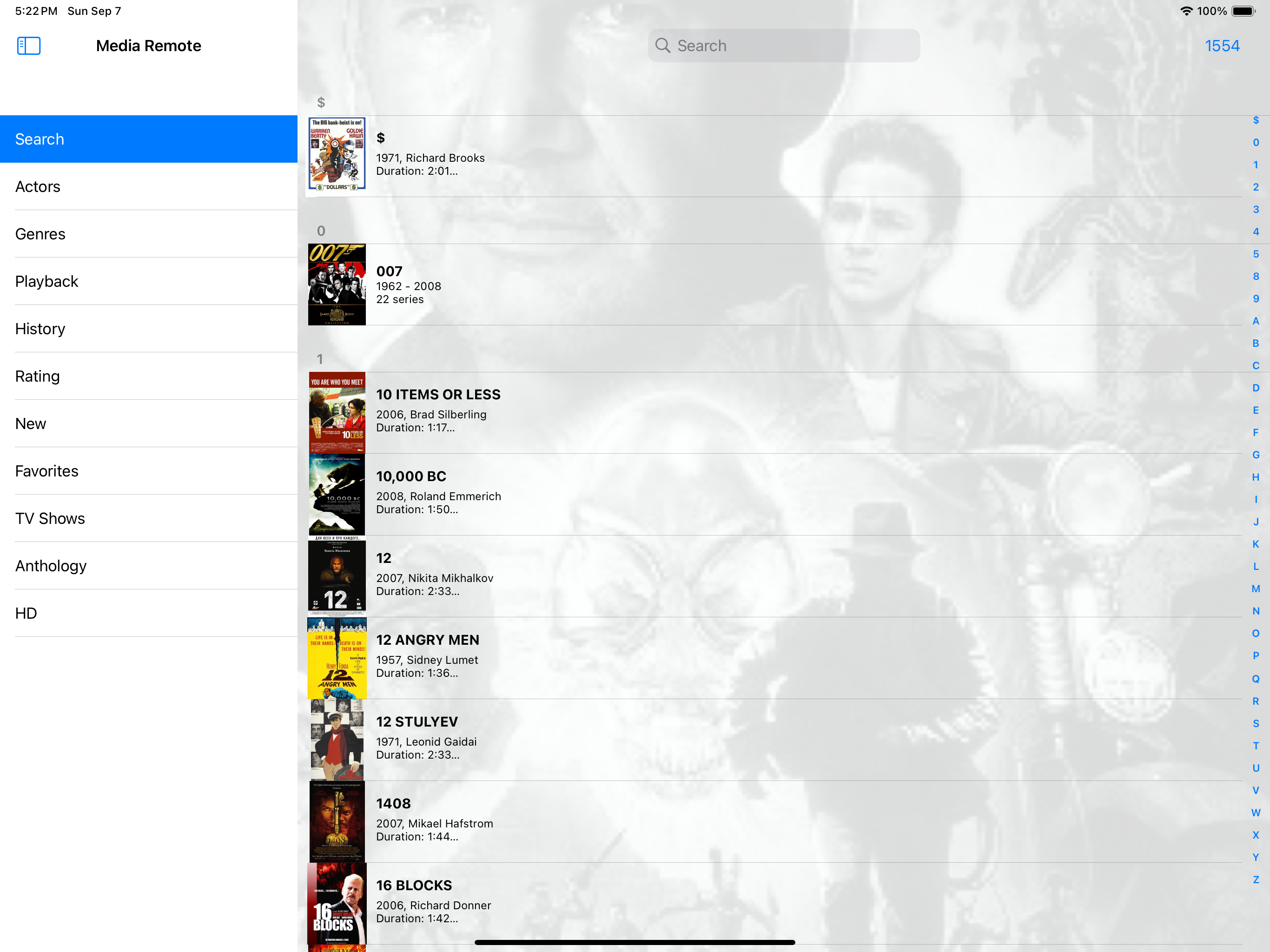The height and width of the screenshot is (952, 1270).
Task: Tap the Wi-Fi status icon
Action: pyautogui.click(x=1186, y=11)
